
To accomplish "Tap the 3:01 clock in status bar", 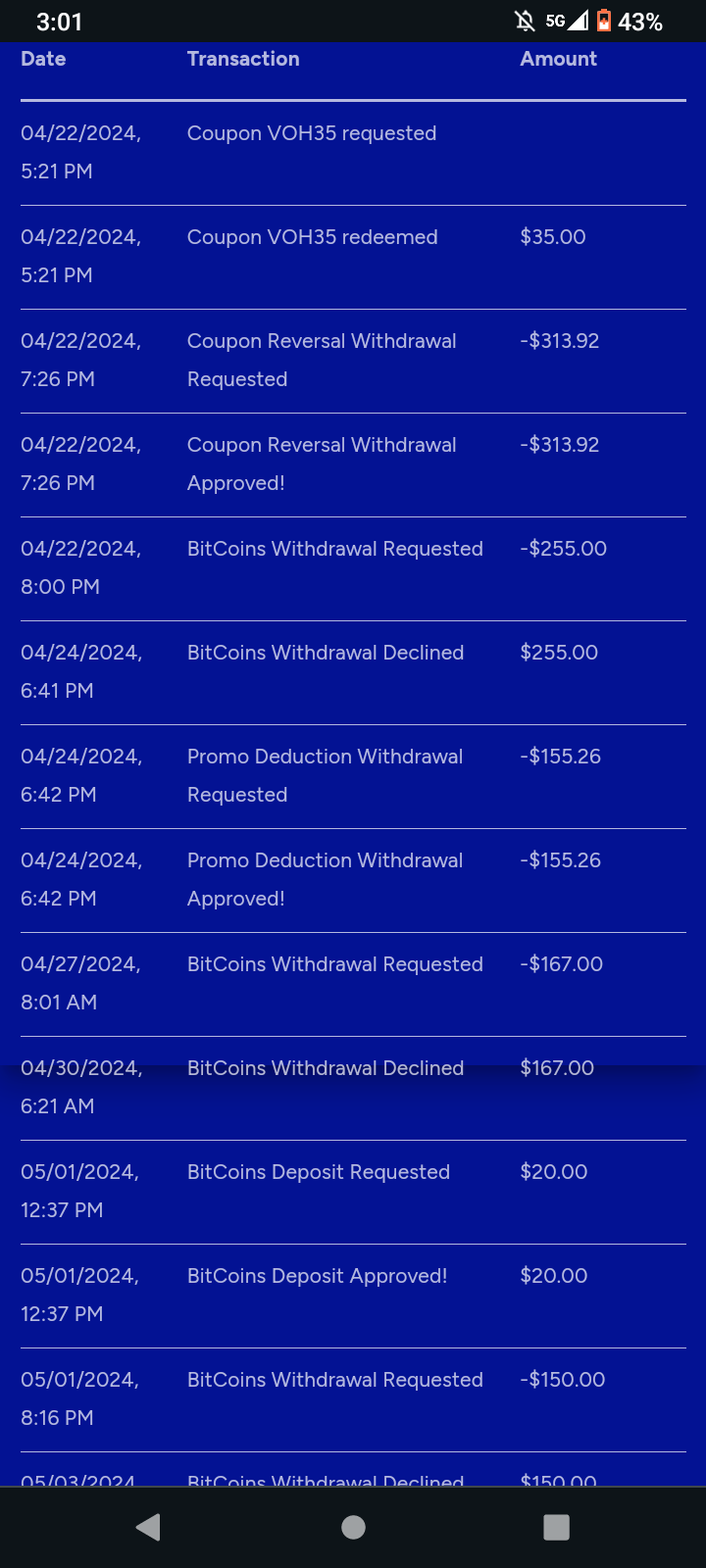I will pyautogui.click(x=59, y=22).
